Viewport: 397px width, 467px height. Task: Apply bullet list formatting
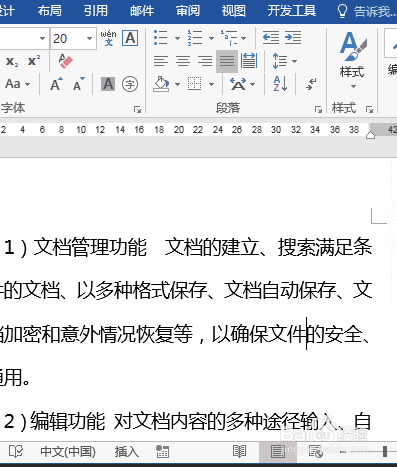pos(161,38)
